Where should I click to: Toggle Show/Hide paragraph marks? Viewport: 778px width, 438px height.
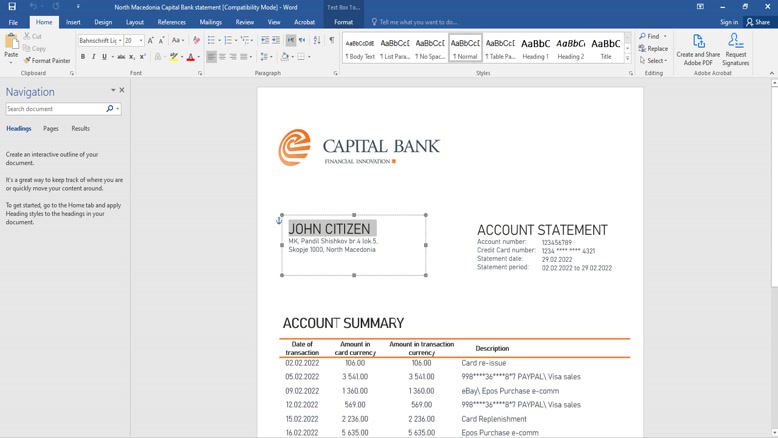click(332, 41)
